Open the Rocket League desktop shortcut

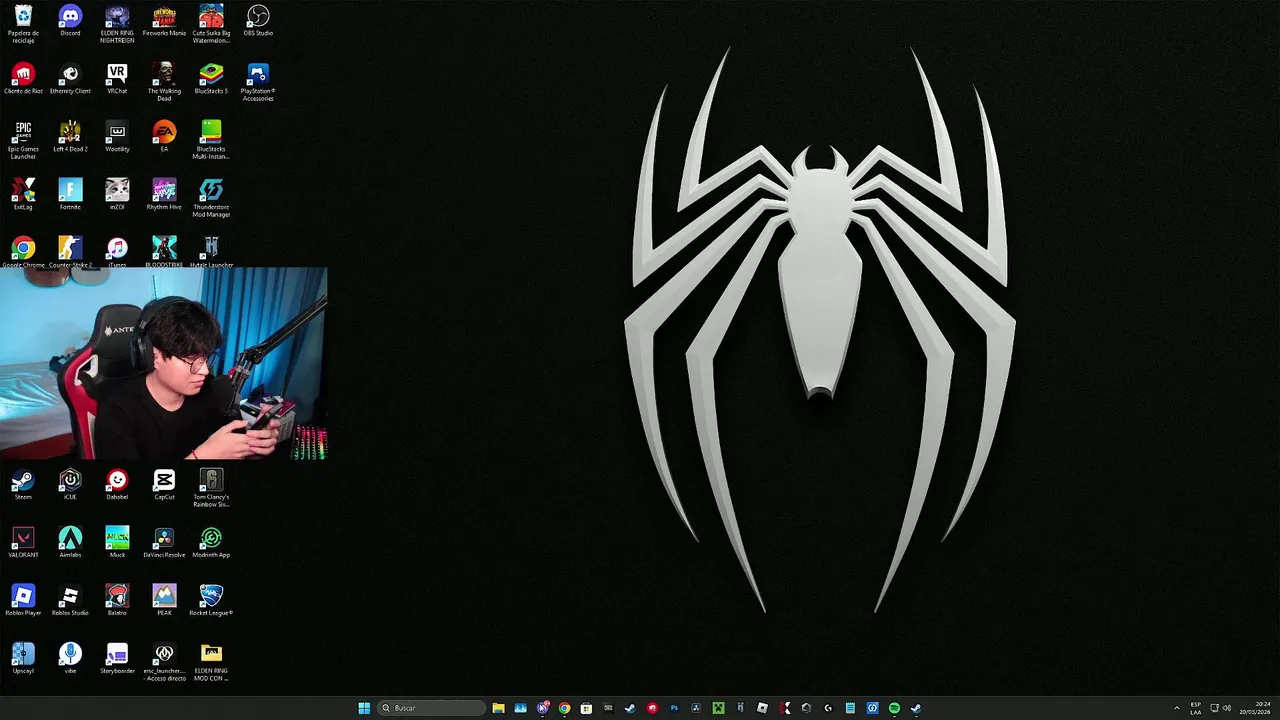[x=211, y=600]
